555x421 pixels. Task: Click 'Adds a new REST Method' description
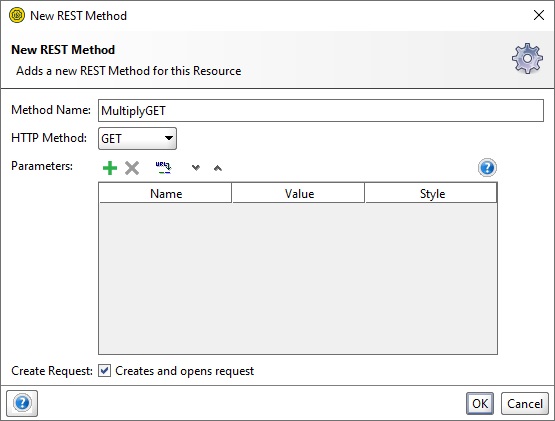(129, 71)
